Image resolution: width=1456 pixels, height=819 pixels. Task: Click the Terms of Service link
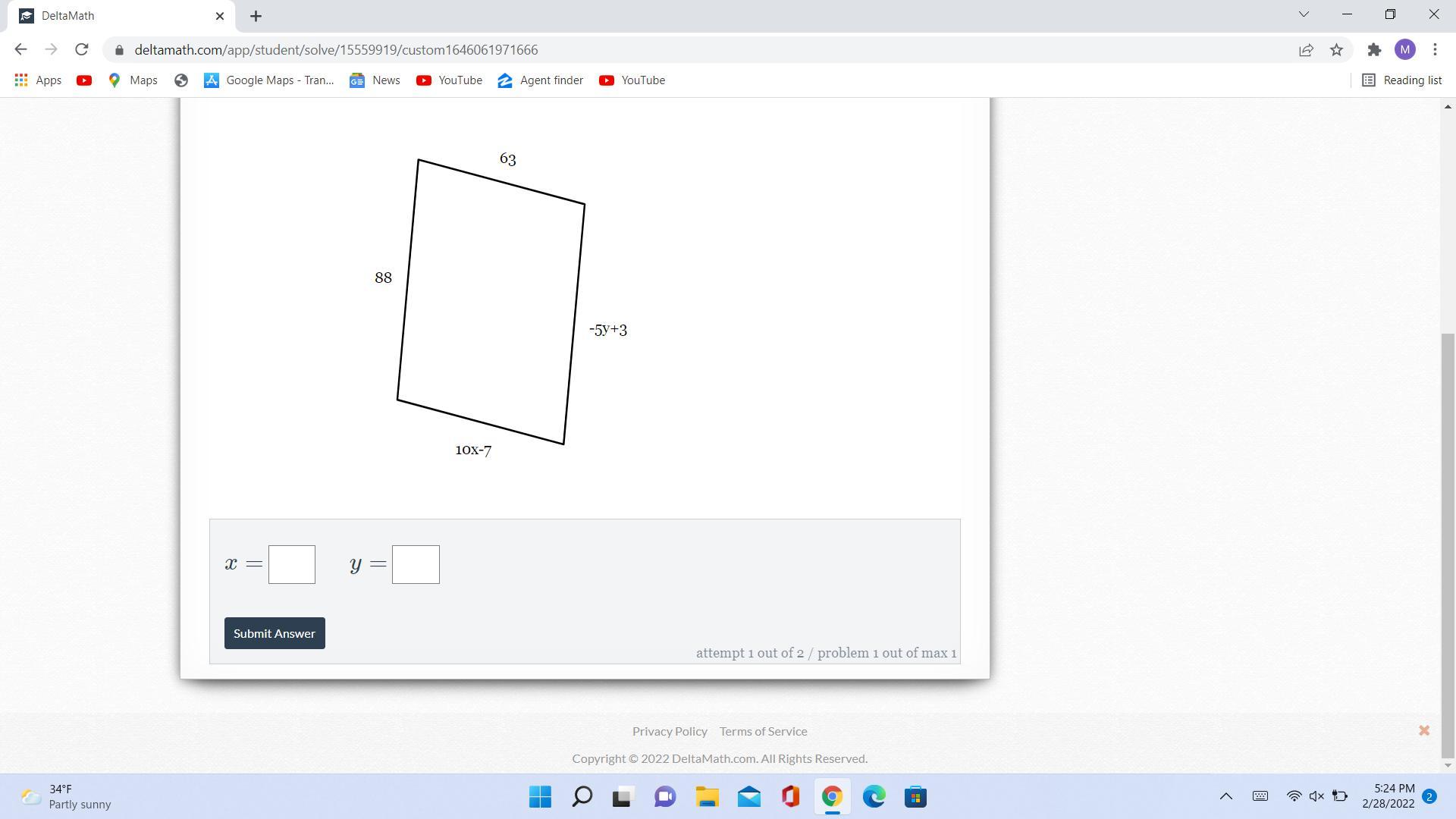pyautogui.click(x=763, y=731)
